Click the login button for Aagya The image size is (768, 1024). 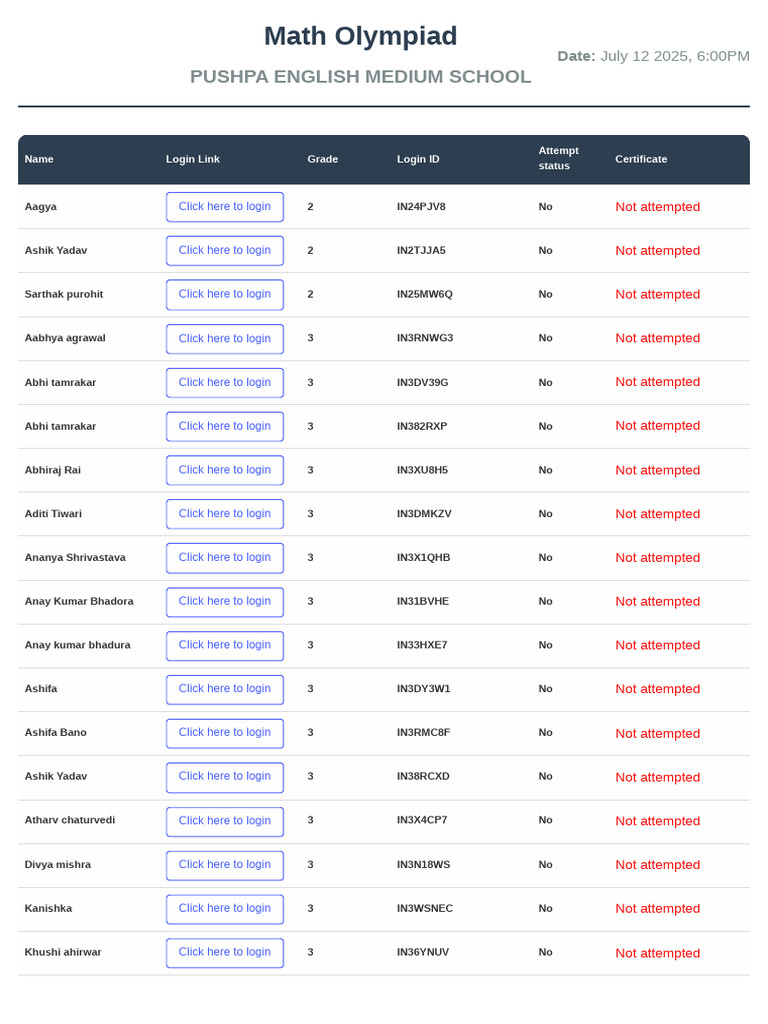225,206
